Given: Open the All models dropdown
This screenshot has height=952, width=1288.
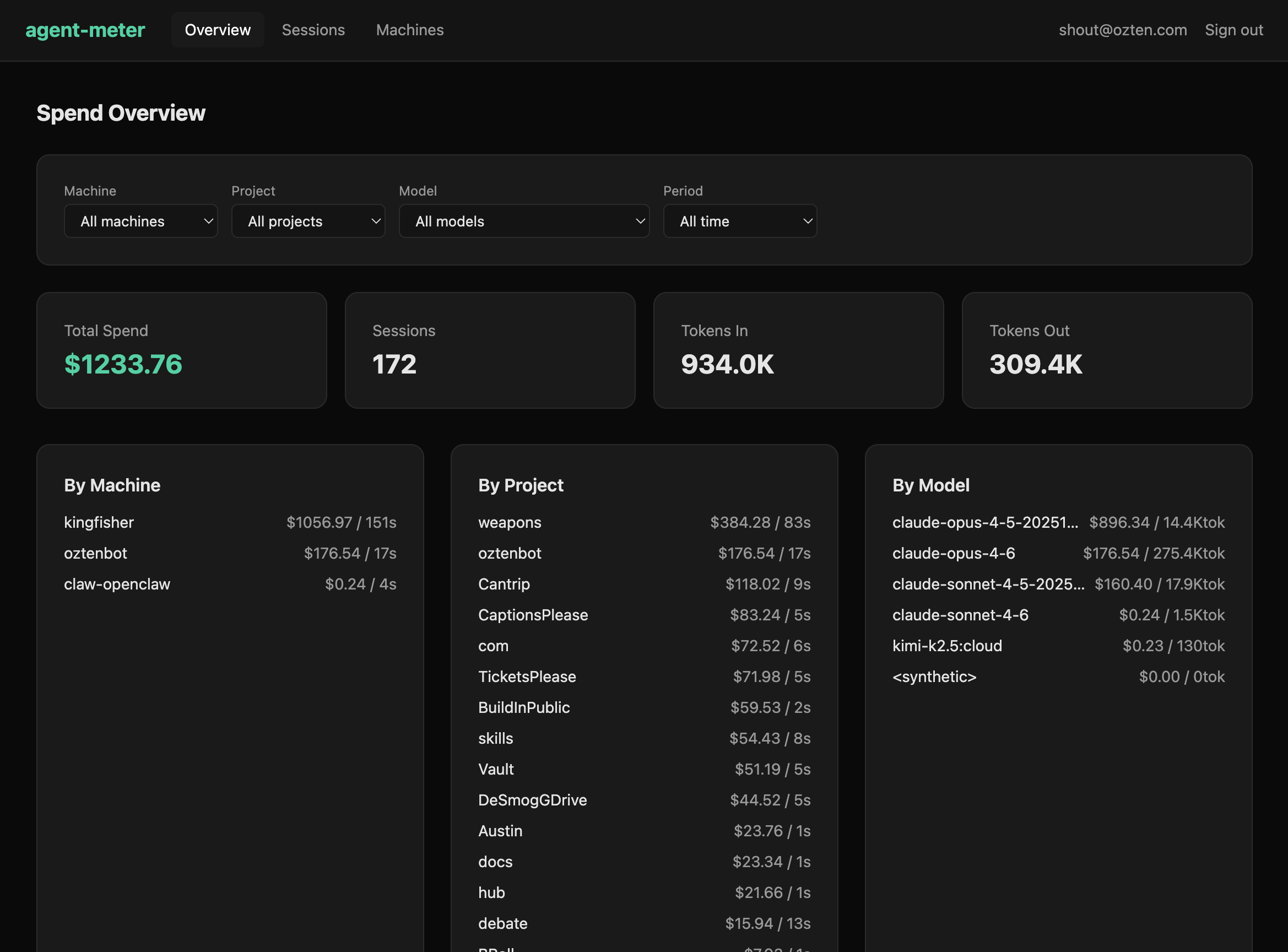Looking at the screenshot, I should coord(523,221).
